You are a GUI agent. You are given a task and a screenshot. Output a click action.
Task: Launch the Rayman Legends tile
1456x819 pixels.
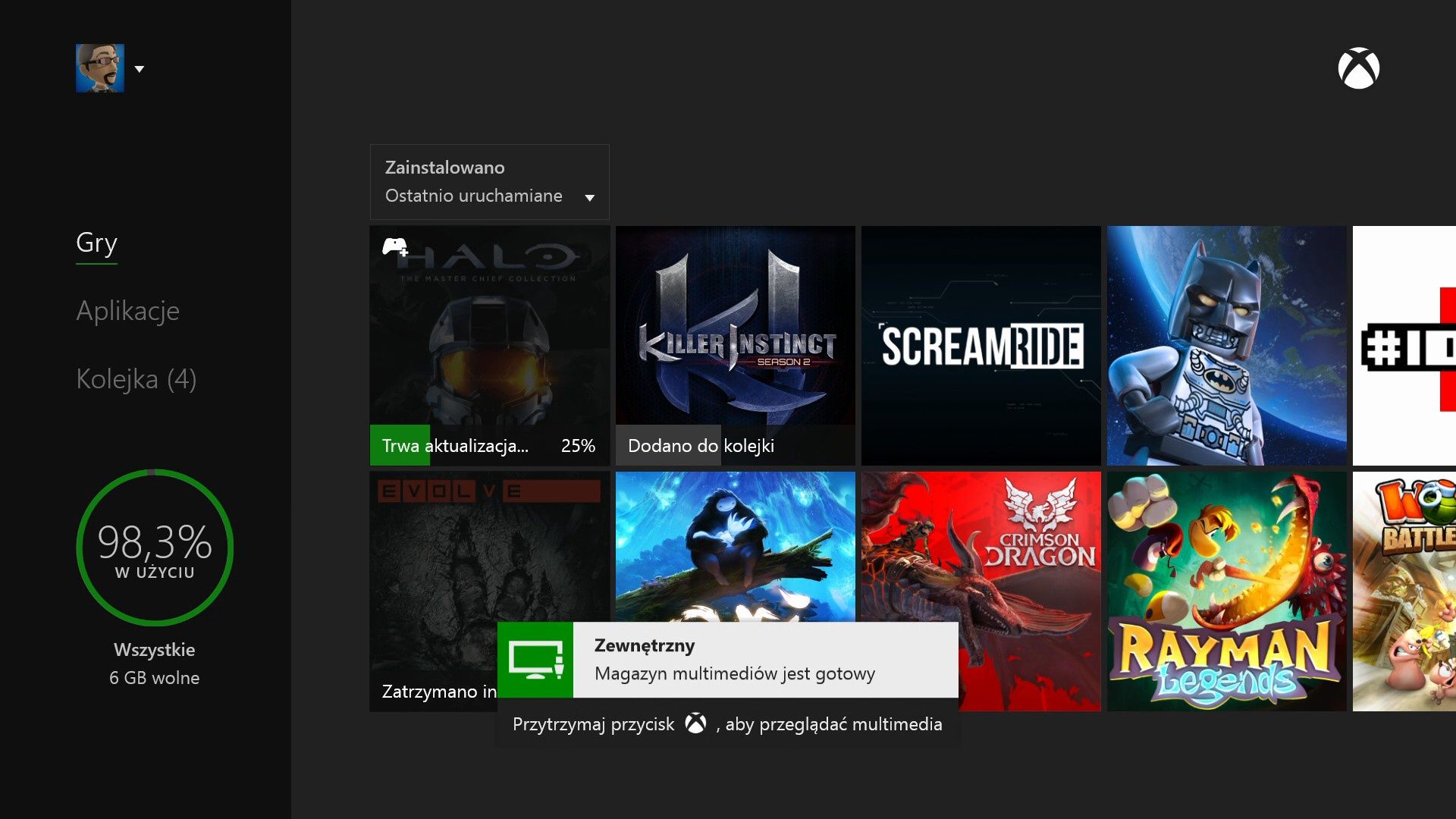click(1226, 591)
